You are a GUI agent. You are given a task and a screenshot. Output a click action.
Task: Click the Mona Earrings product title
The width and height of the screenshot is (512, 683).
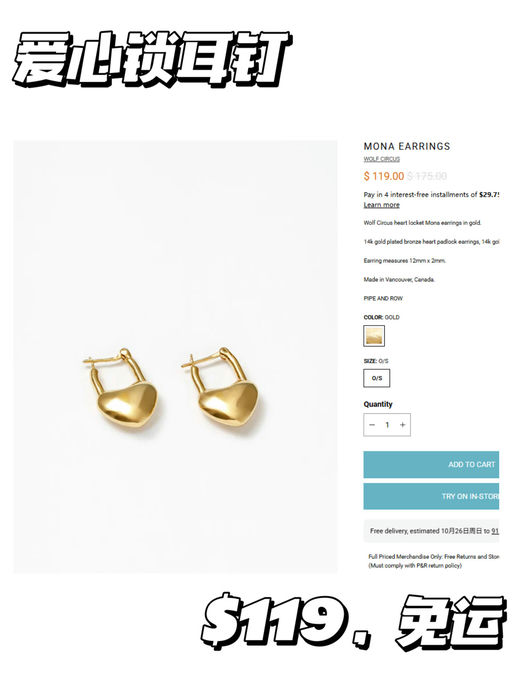click(x=407, y=146)
